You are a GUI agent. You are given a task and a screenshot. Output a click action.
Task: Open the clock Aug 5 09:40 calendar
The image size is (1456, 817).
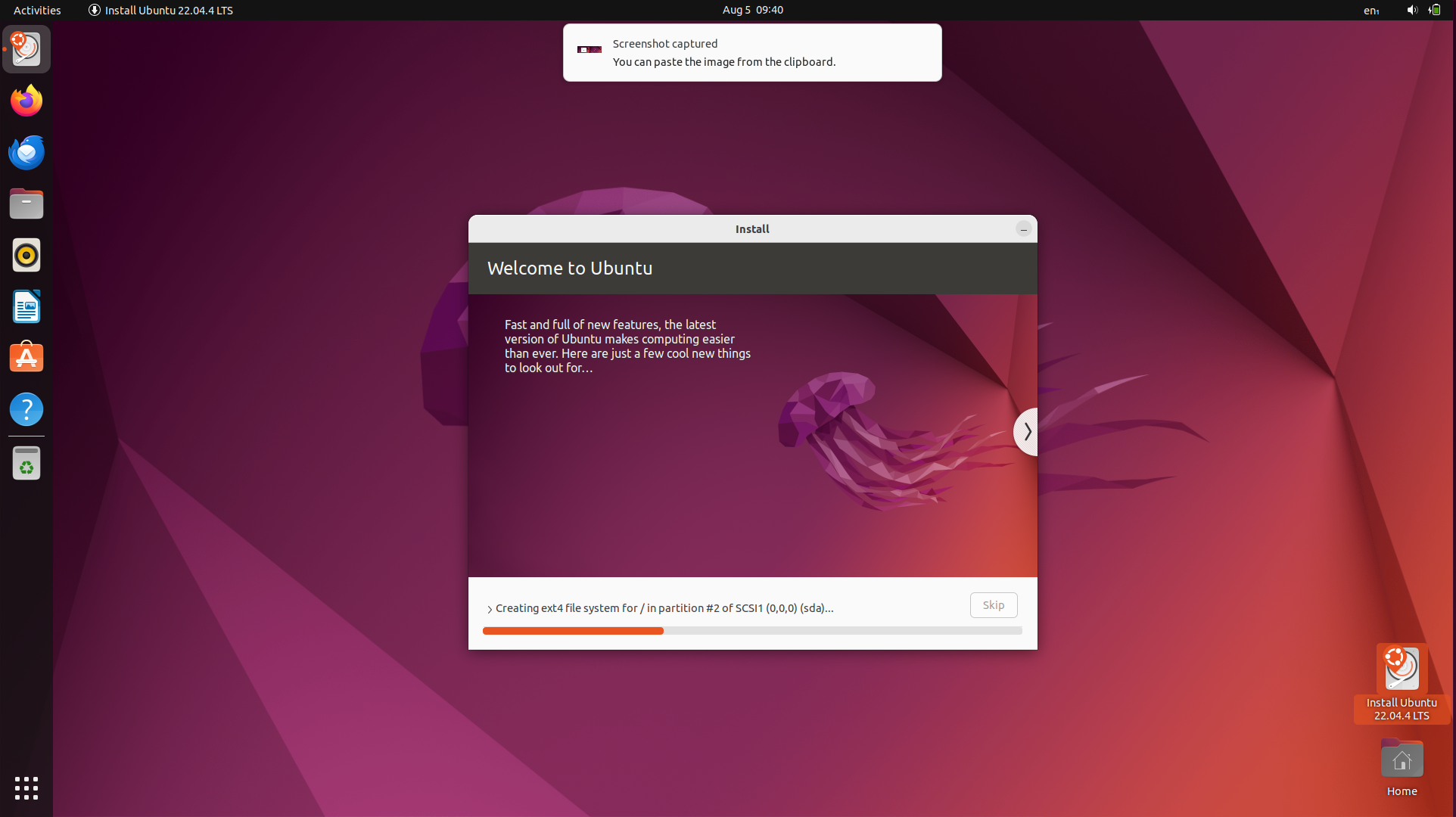coord(753,10)
